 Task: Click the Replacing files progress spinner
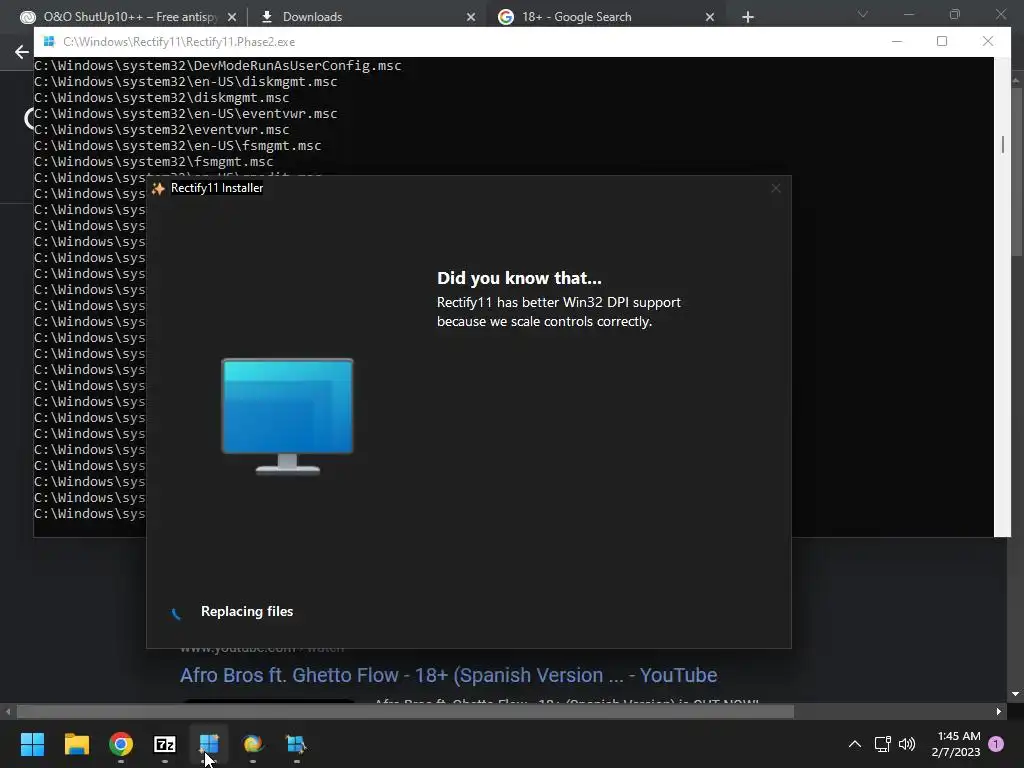coord(176,612)
